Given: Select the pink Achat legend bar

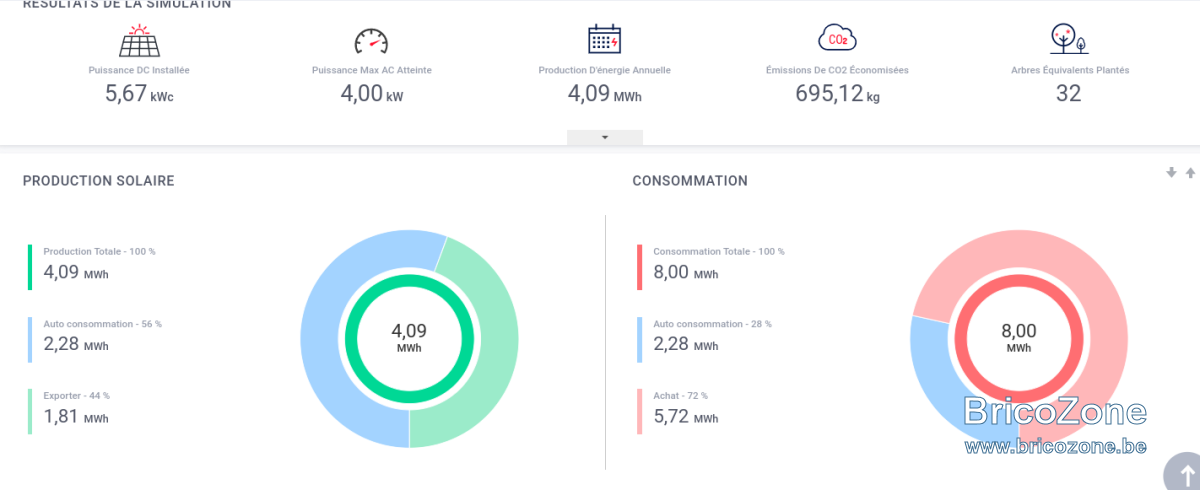Looking at the screenshot, I should (639, 411).
